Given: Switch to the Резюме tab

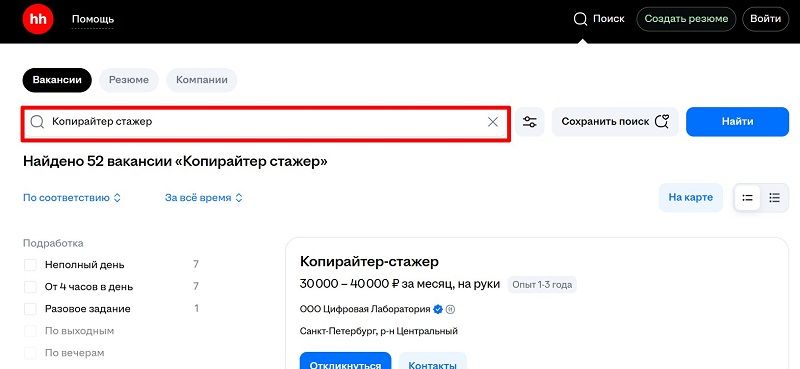Looking at the screenshot, I should [x=129, y=80].
